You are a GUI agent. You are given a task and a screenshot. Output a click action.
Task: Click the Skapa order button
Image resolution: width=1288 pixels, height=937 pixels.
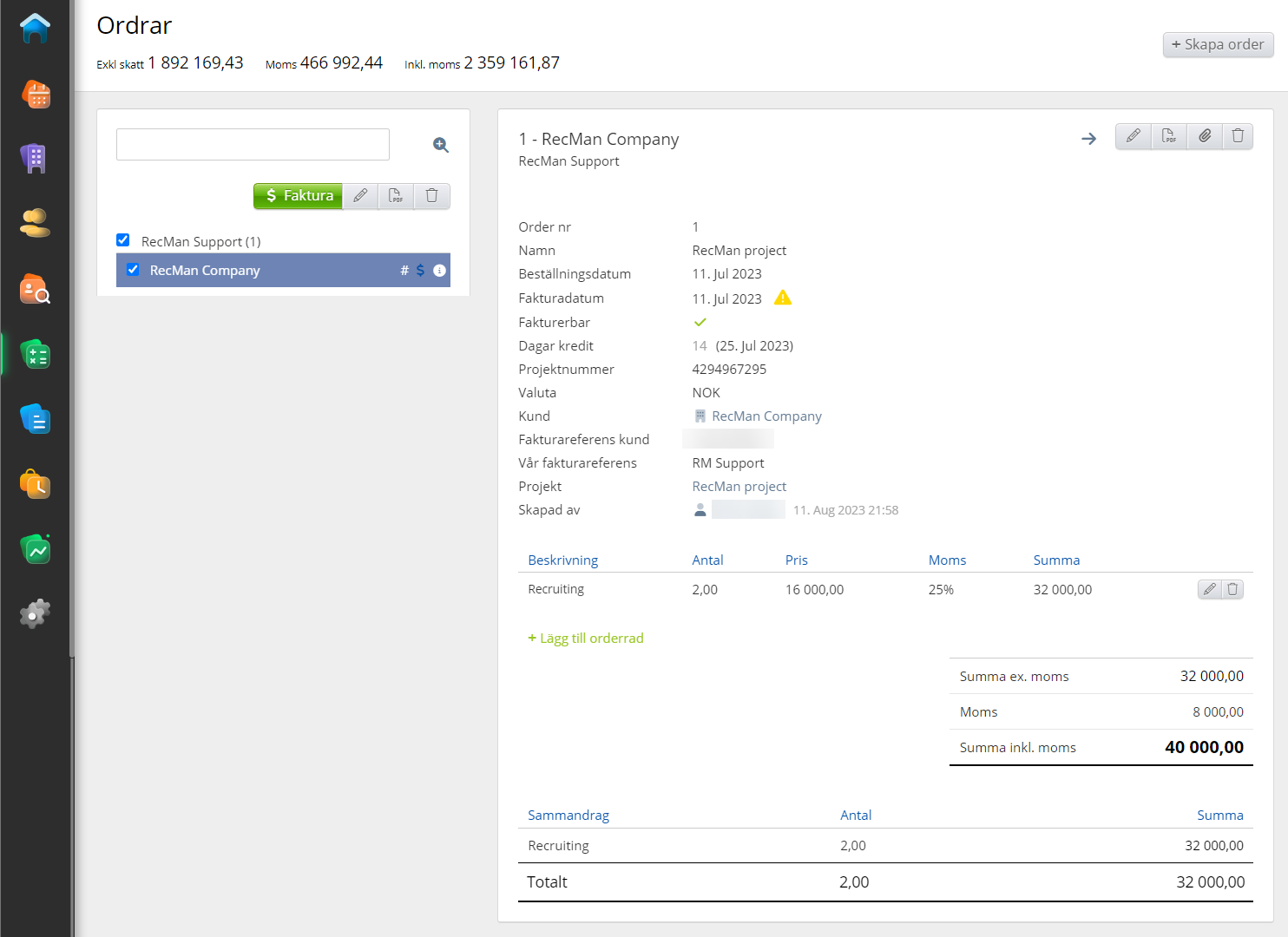pos(1218,44)
